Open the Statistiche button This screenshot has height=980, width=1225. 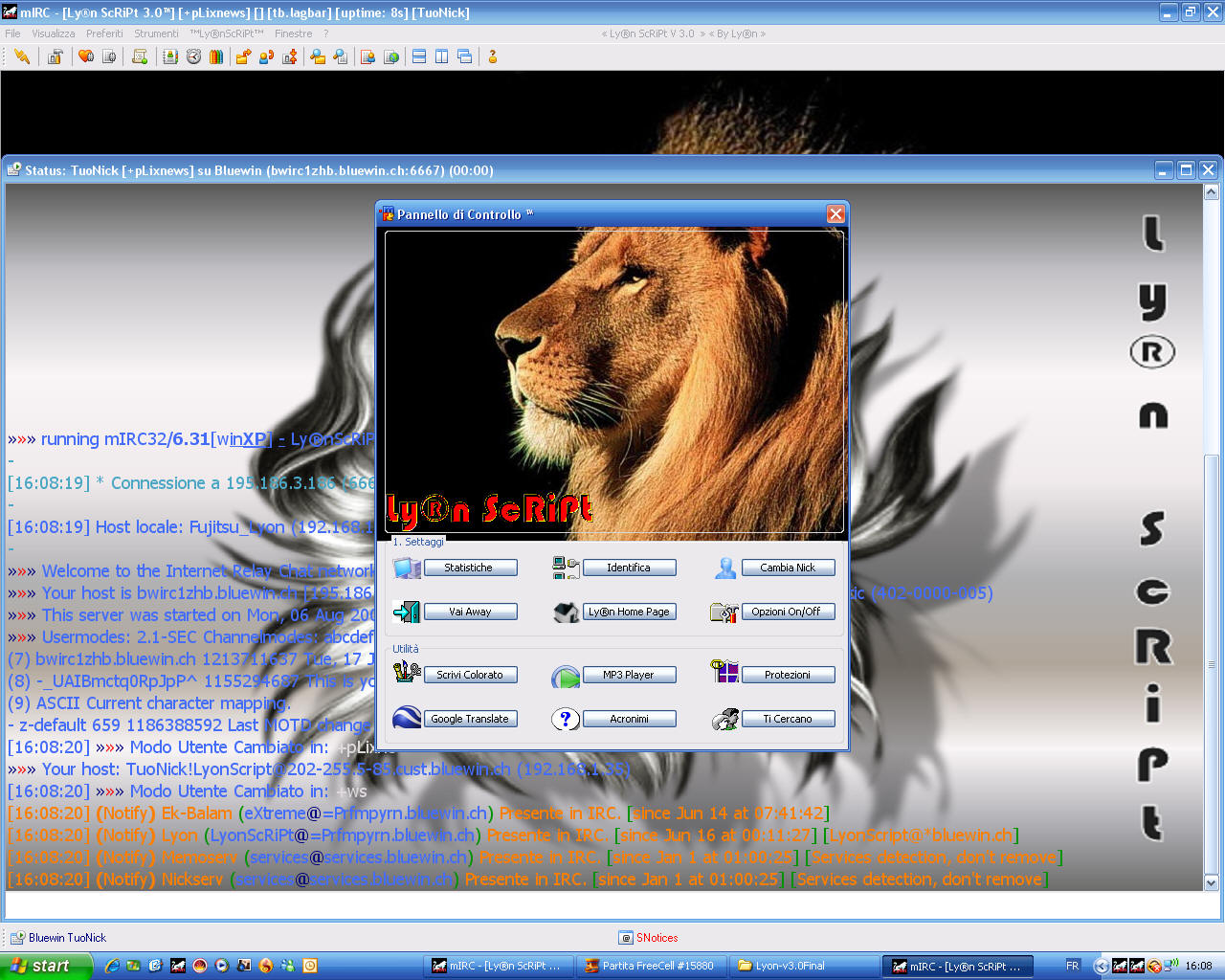coord(470,568)
